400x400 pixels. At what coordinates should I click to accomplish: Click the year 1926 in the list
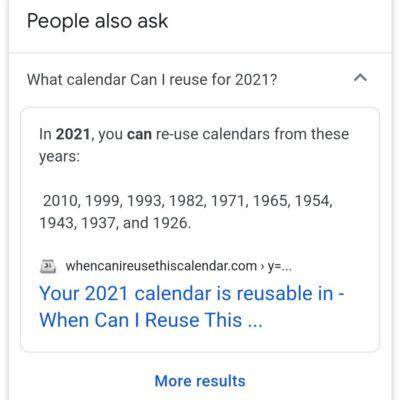170,223
